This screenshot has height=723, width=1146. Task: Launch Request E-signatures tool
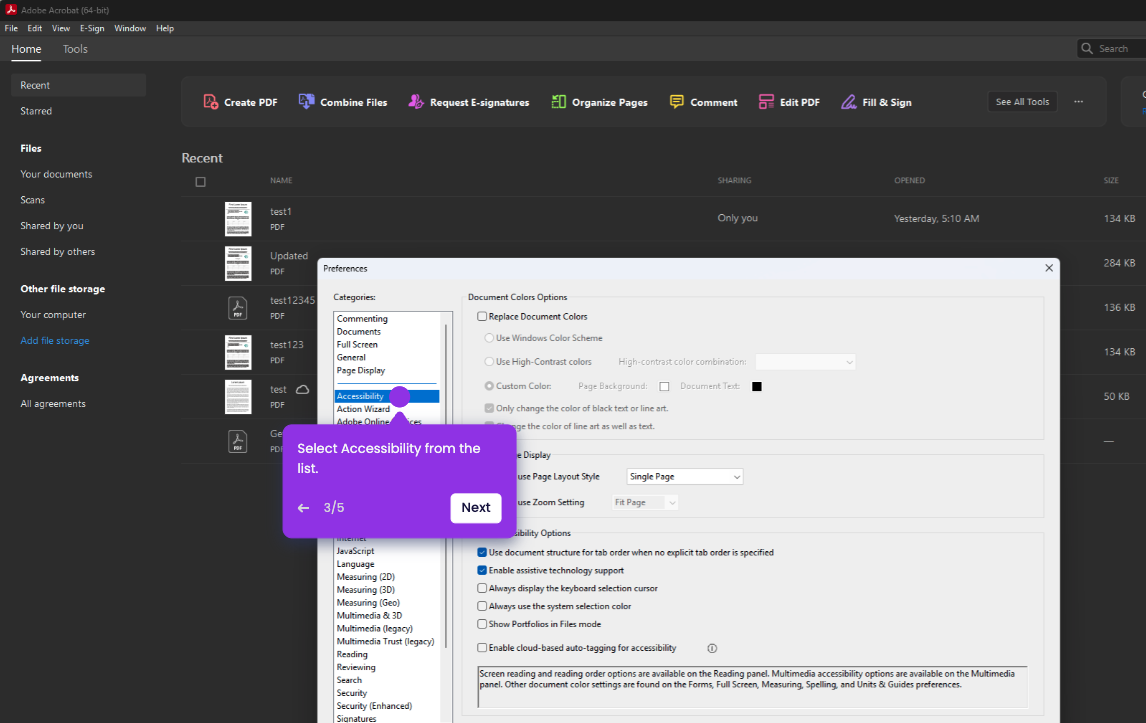pos(468,102)
